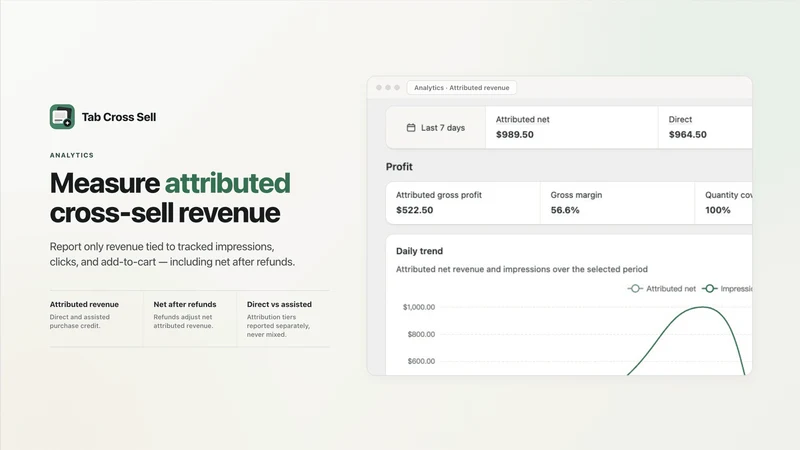Viewport: 800px width, 450px height.
Task: Click the Impressions legend marker
Action: point(709,289)
